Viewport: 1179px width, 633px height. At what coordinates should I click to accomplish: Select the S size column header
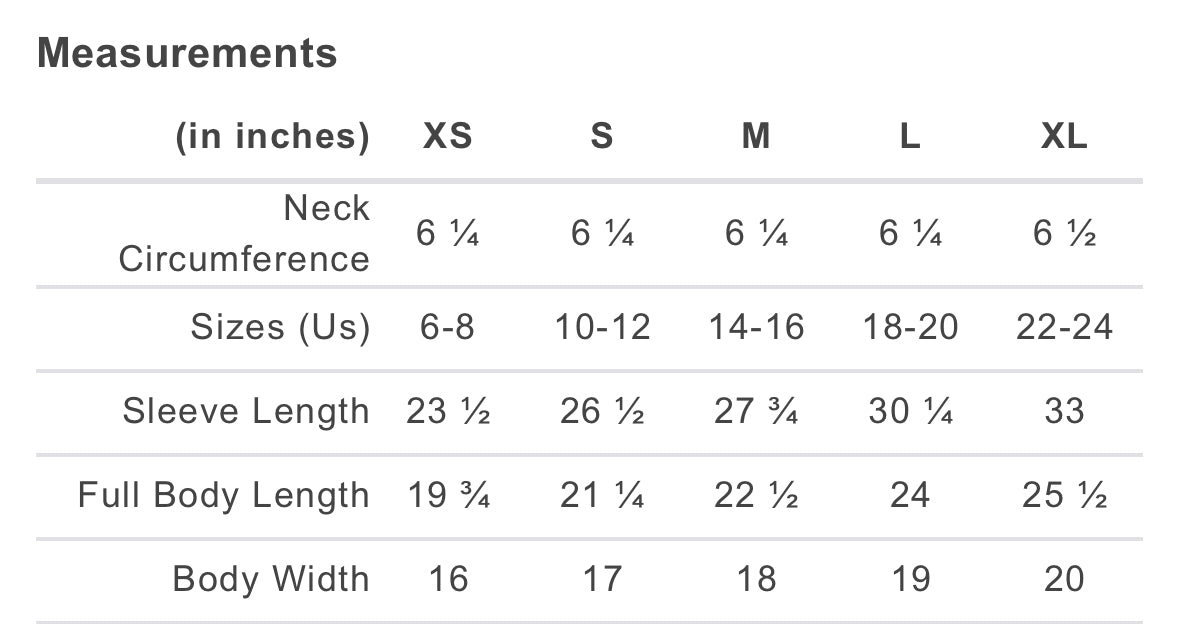click(601, 136)
